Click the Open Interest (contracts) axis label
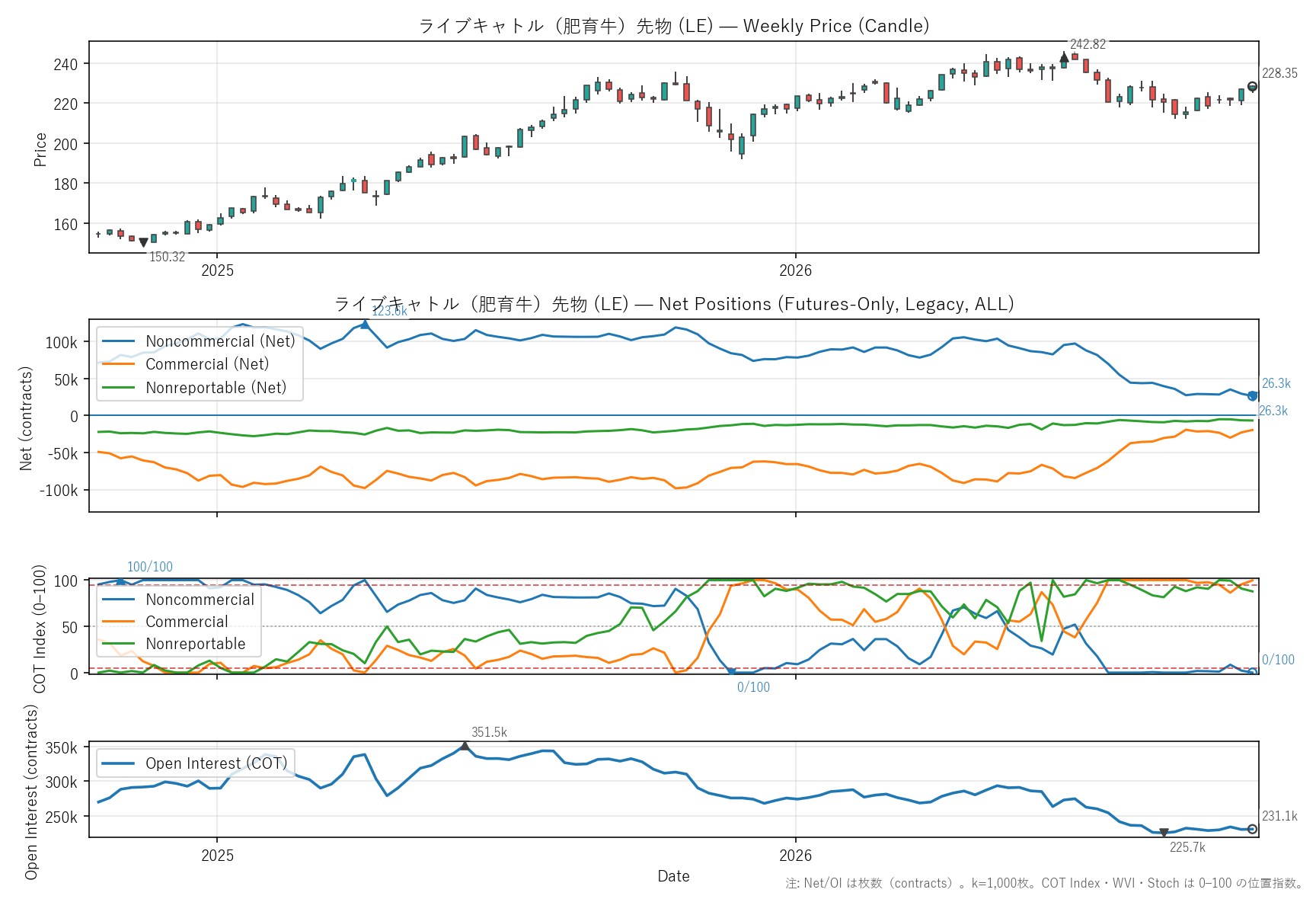1316x899 pixels. (31, 792)
